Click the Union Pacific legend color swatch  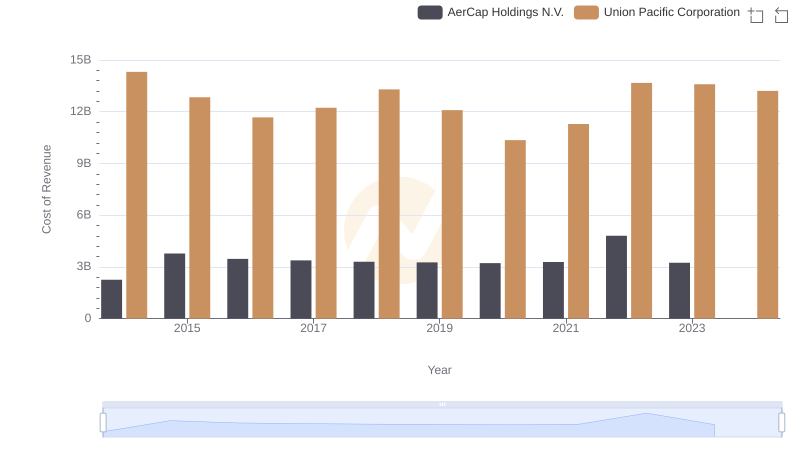point(586,12)
